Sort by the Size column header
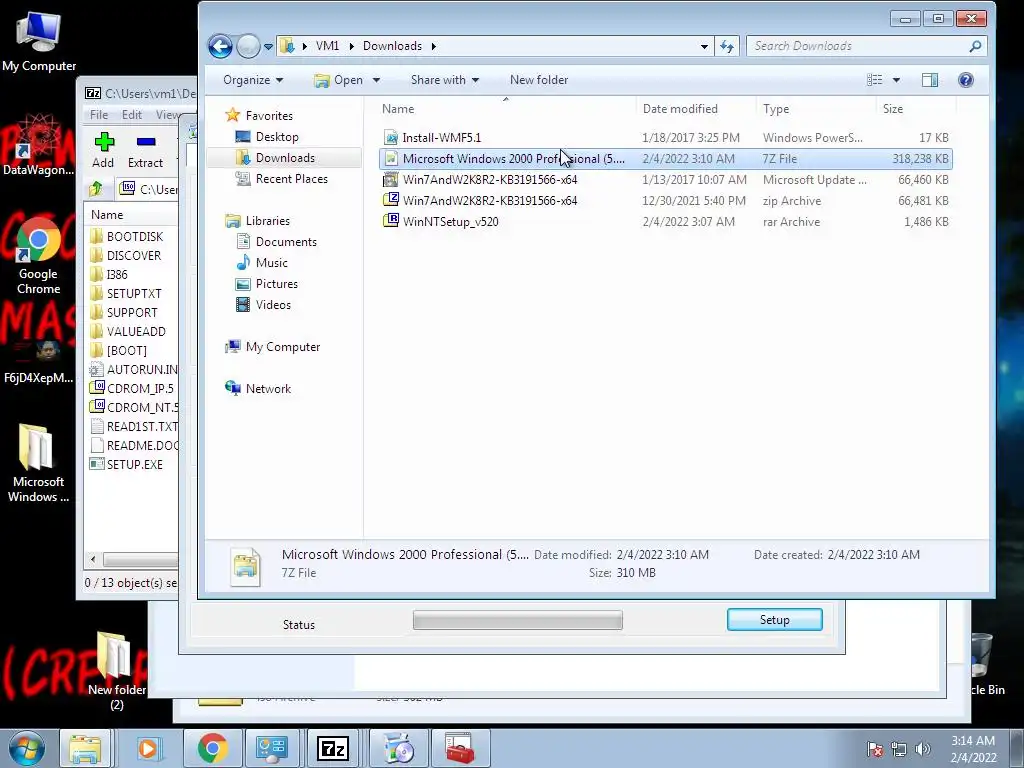Image resolution: width=1024 pixels, height=768 pixels. [916, 109]
